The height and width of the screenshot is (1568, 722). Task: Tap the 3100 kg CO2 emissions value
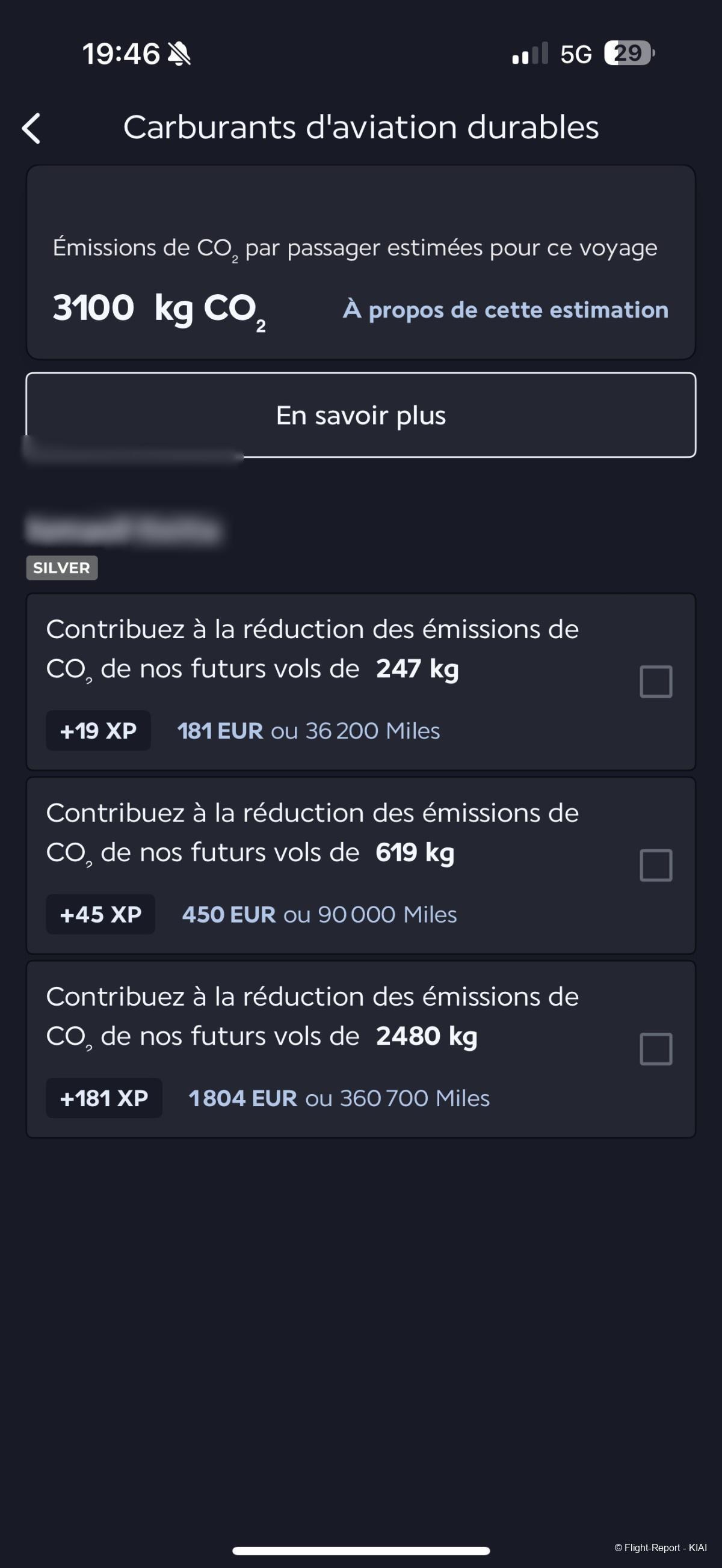click(x=159, y=310)
